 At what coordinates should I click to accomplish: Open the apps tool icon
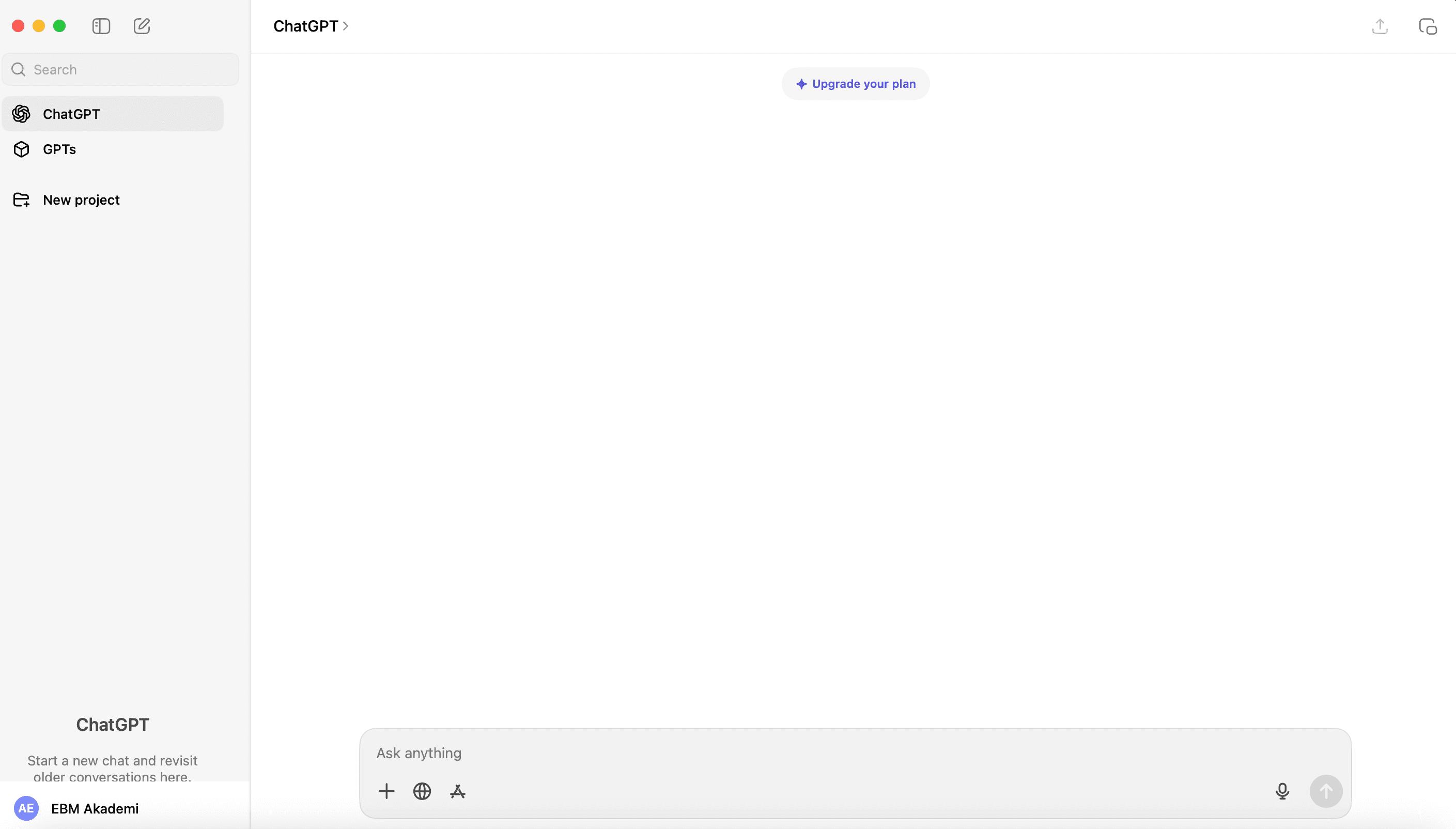coord(458,791)
